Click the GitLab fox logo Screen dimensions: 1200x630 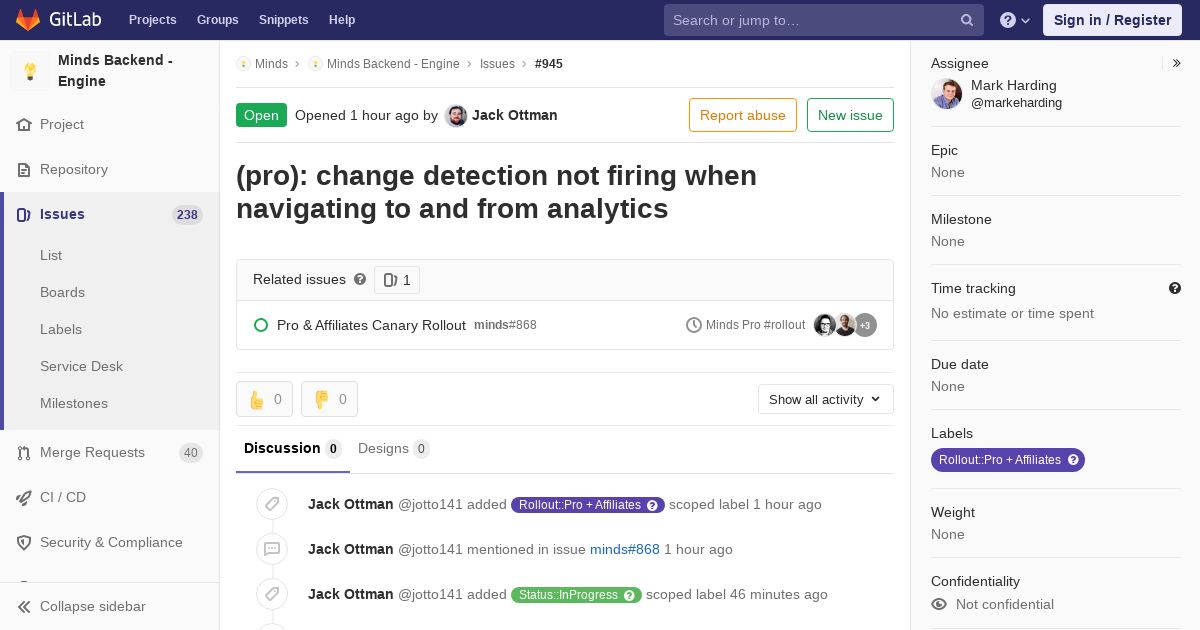[28, 19]
